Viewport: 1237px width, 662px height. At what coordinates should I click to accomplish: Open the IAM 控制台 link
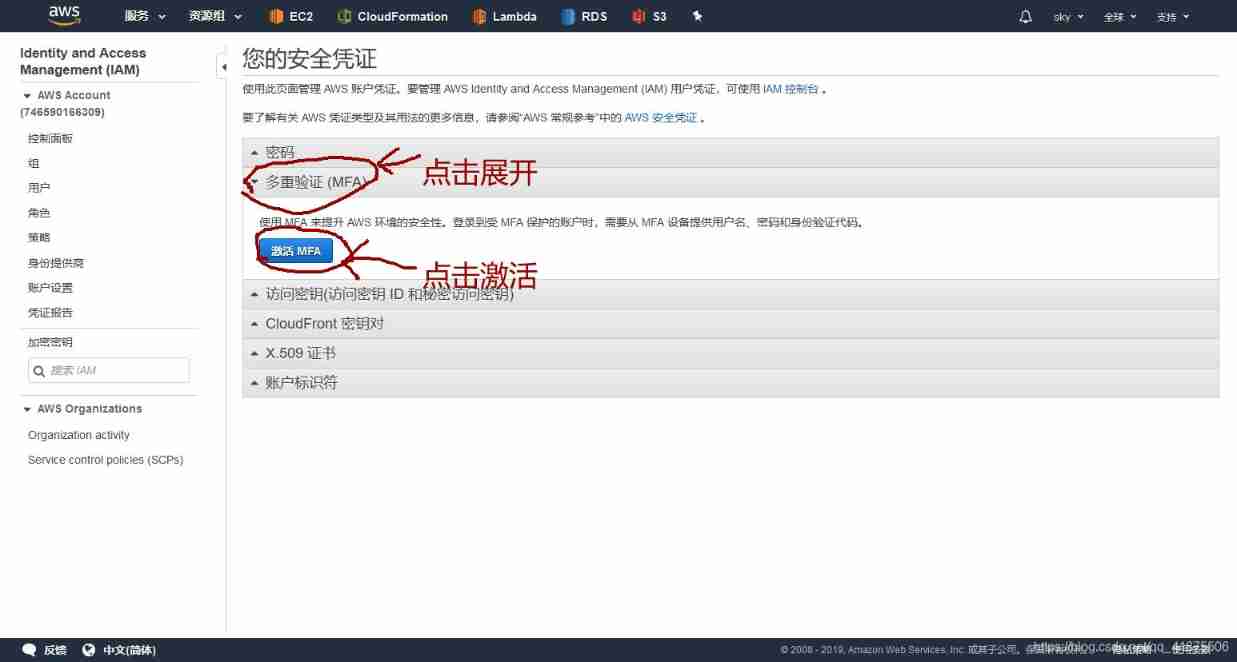(791, 89)
